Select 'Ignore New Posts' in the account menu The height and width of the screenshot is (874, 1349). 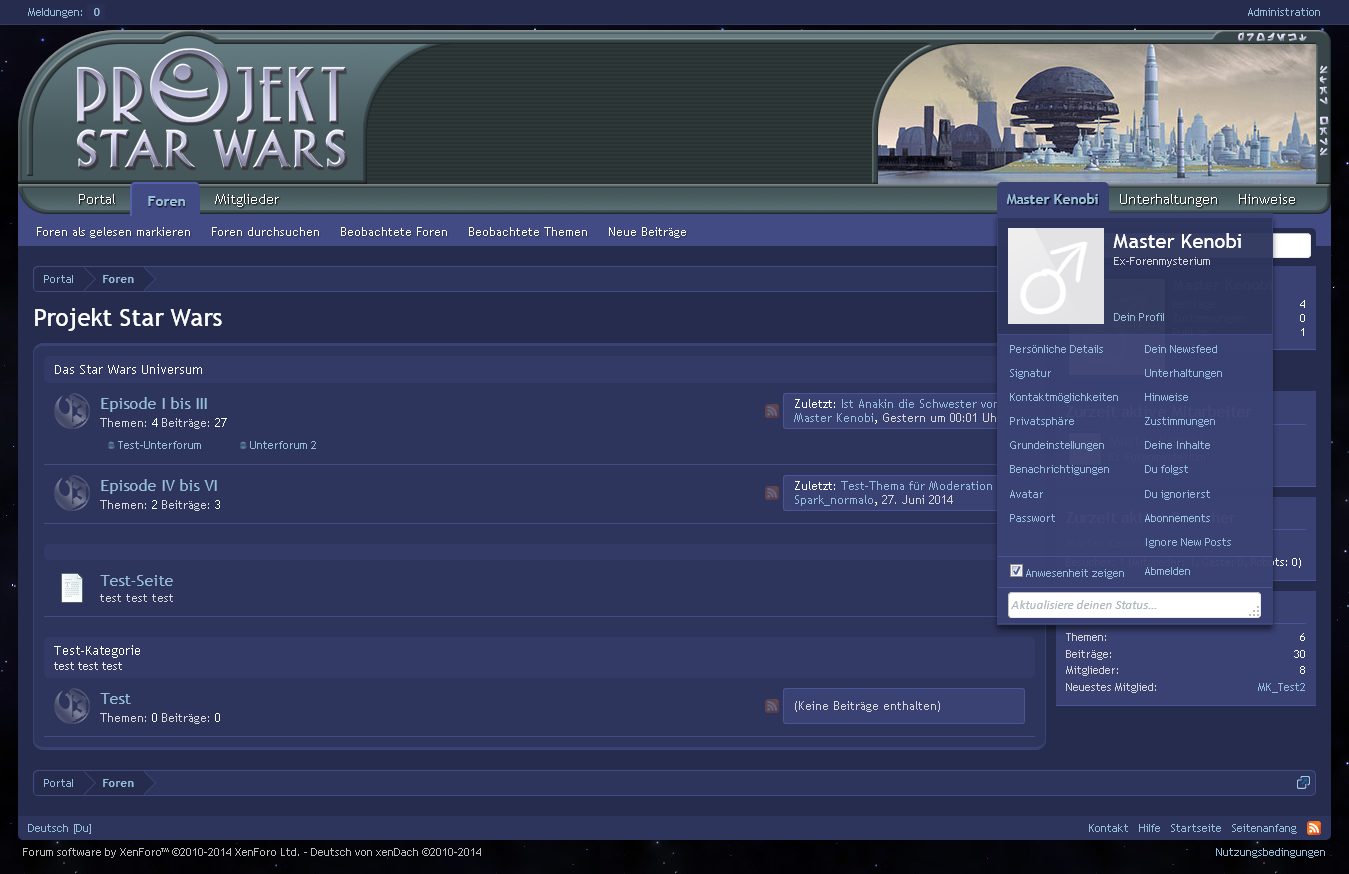[x=1188, y=542]
